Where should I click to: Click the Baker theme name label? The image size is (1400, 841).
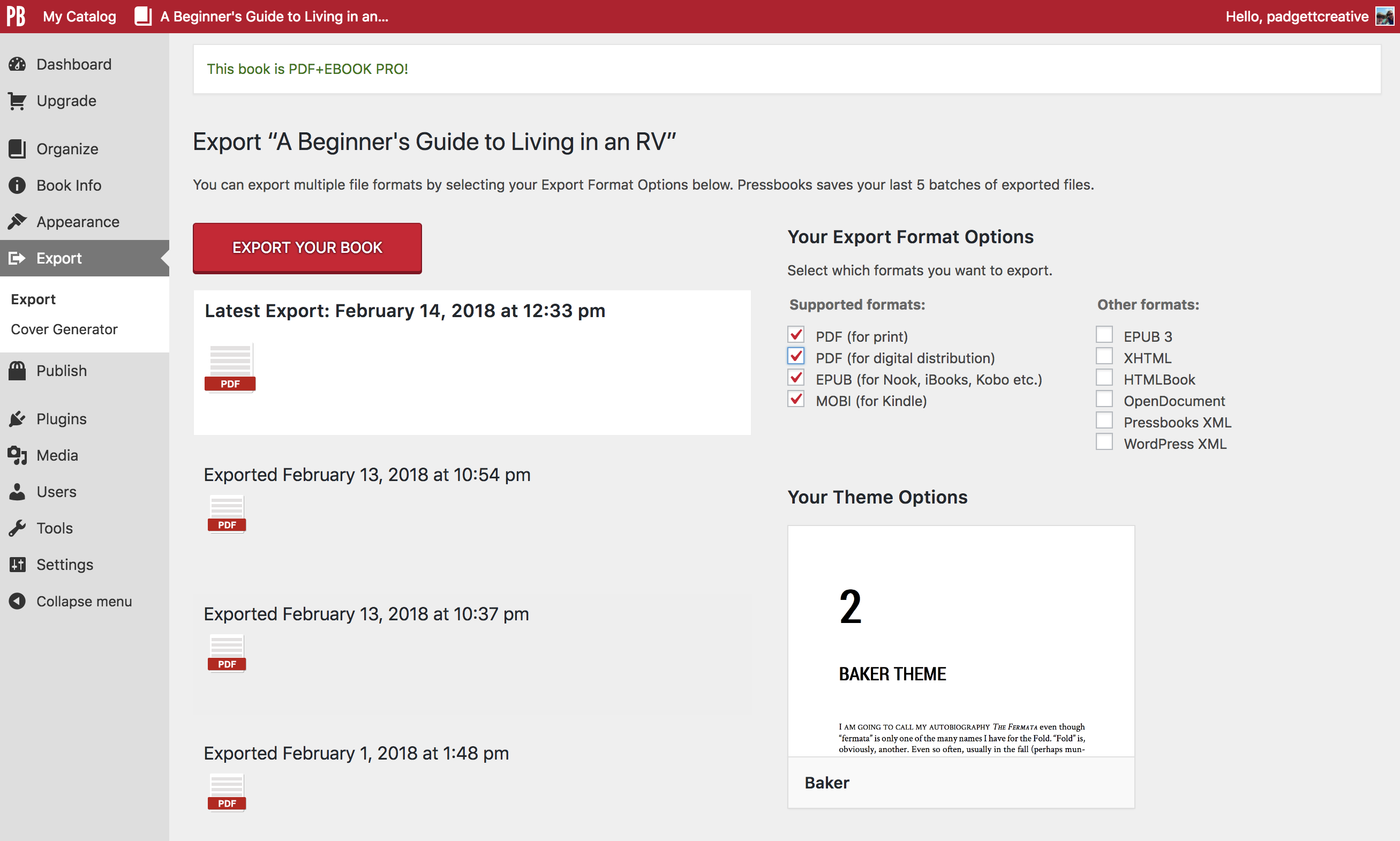point(826,783)
